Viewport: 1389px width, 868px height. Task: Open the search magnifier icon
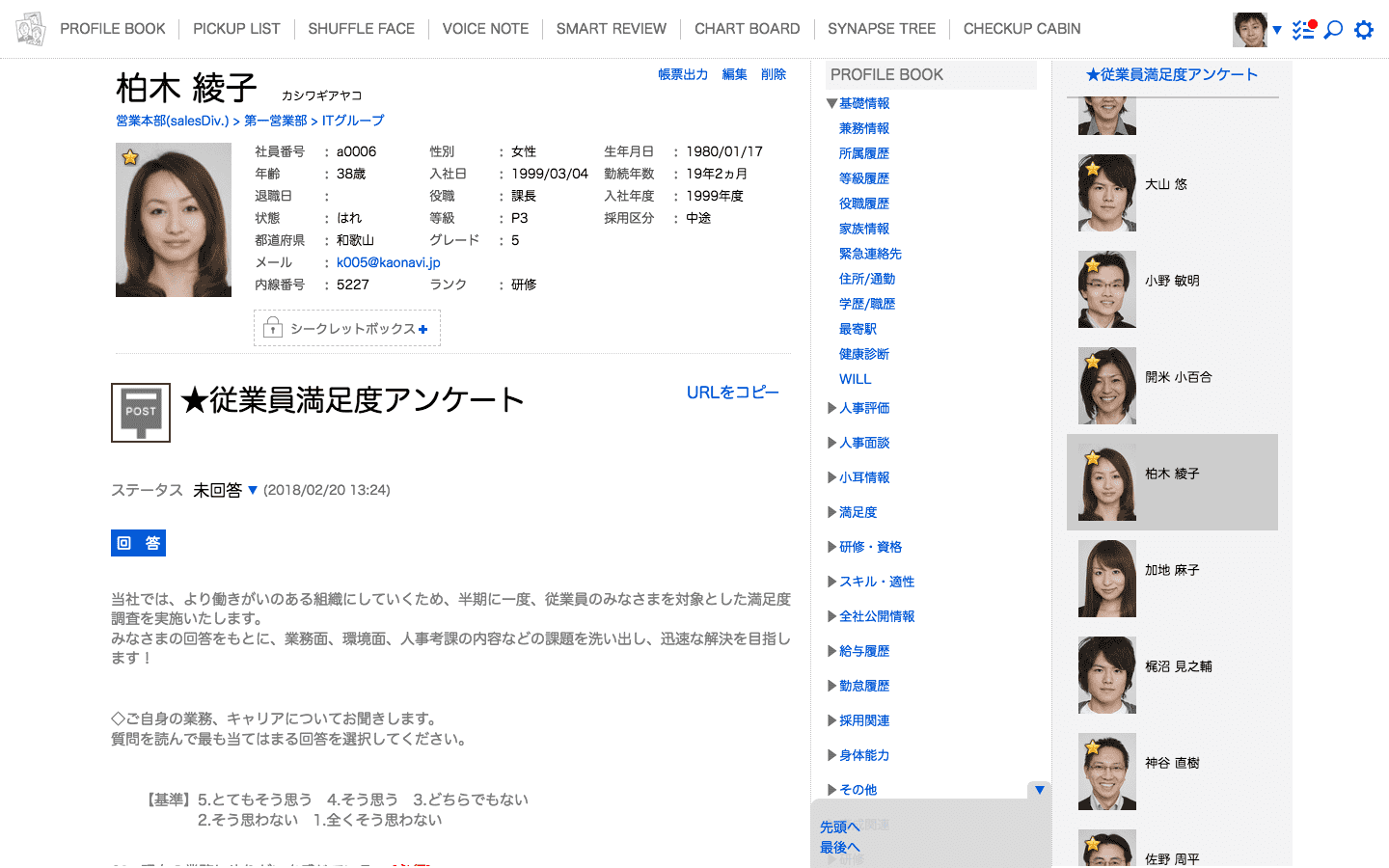pyautogui.click(x=1333, y=30)
